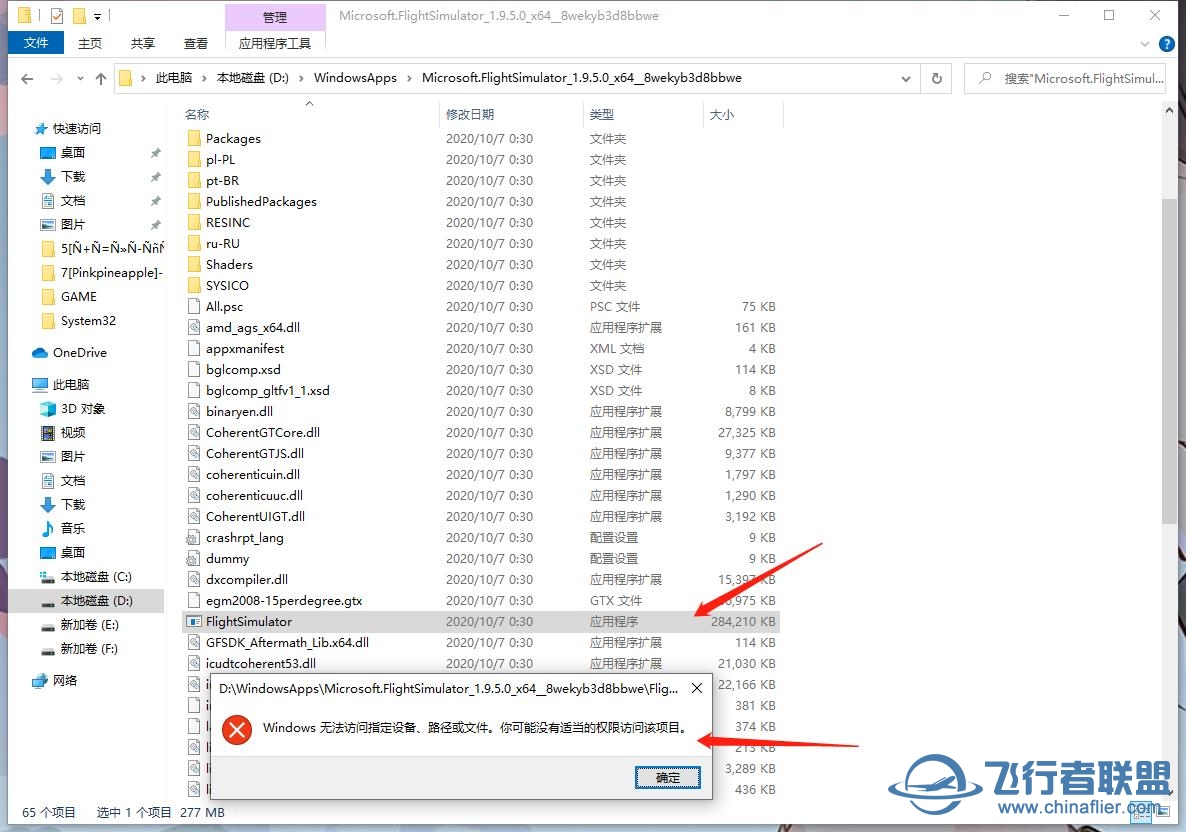Open the GAME folder in navigation pane
Image resolution: width=1186 pixels, height=832 pixels.
point(79,296)
